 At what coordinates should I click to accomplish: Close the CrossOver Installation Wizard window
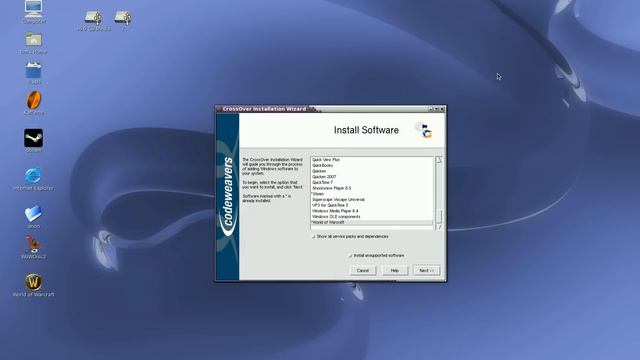click(x=442, y=109)
